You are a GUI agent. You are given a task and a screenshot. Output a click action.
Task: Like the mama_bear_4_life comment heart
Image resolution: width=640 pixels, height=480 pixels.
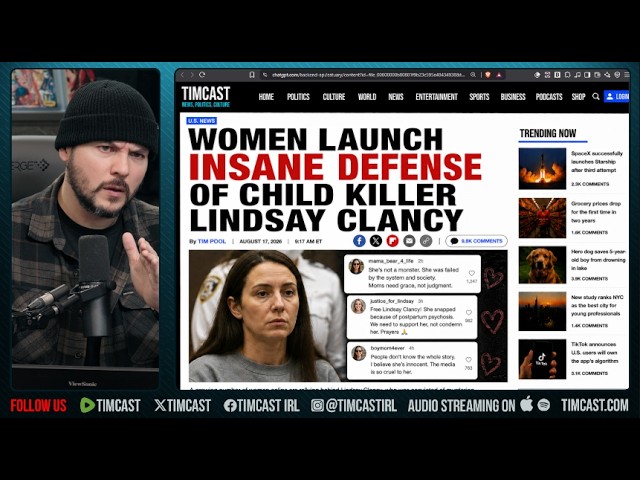click(472, 273)
